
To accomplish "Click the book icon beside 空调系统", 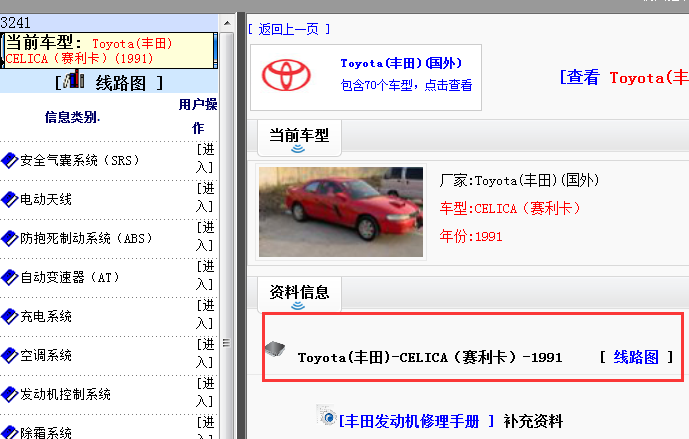I will tap(9, 356).
